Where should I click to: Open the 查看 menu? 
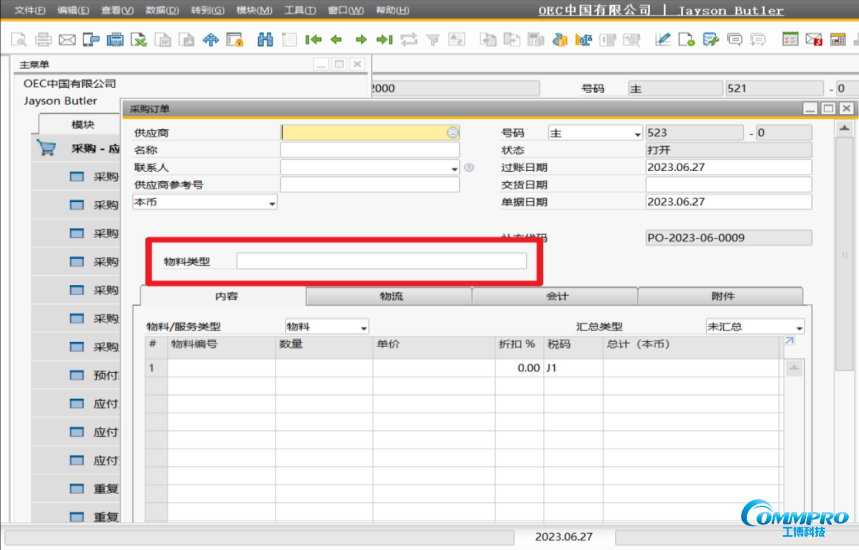click(x=118, y=10)
